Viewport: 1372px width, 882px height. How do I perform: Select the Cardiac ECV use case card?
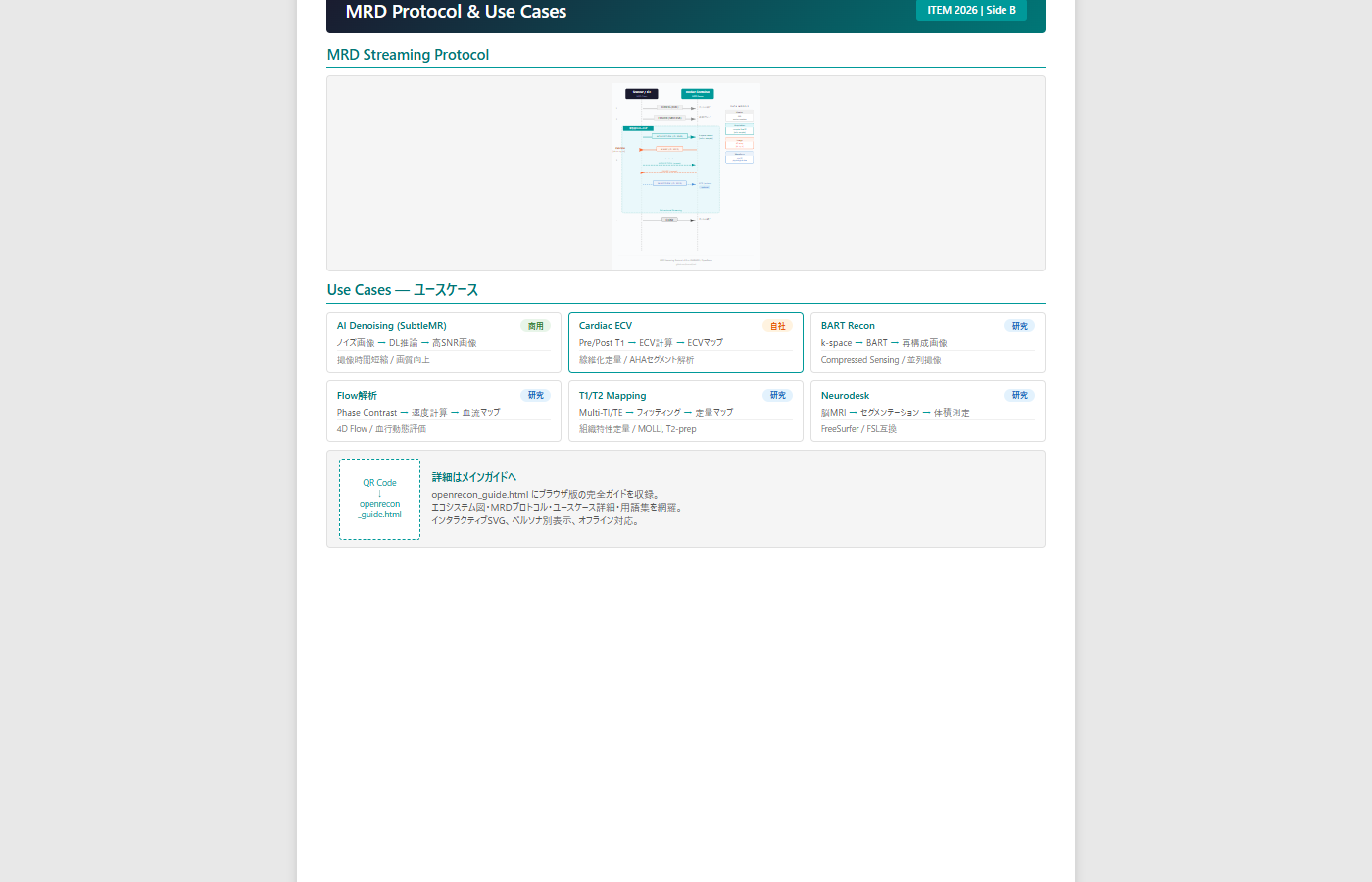click(685, 343)
